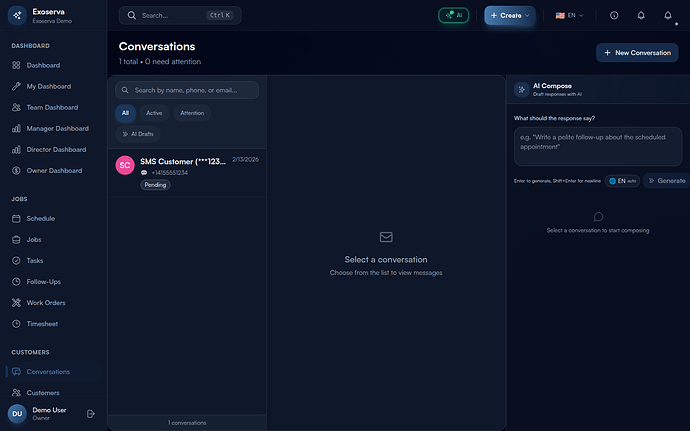Image resolution: width=690 pixels, height=431 pixels.
Task: Enable the AI Drafts filter chip
Action: pyautogui.click(x=137, y=133)
